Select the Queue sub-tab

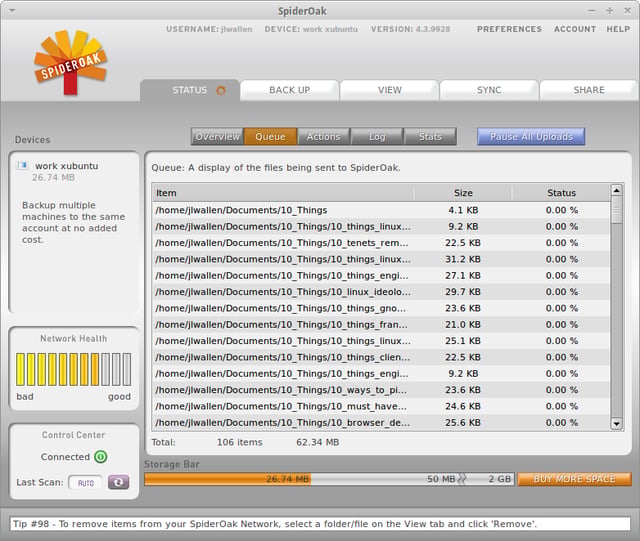(x=270, y=136)
